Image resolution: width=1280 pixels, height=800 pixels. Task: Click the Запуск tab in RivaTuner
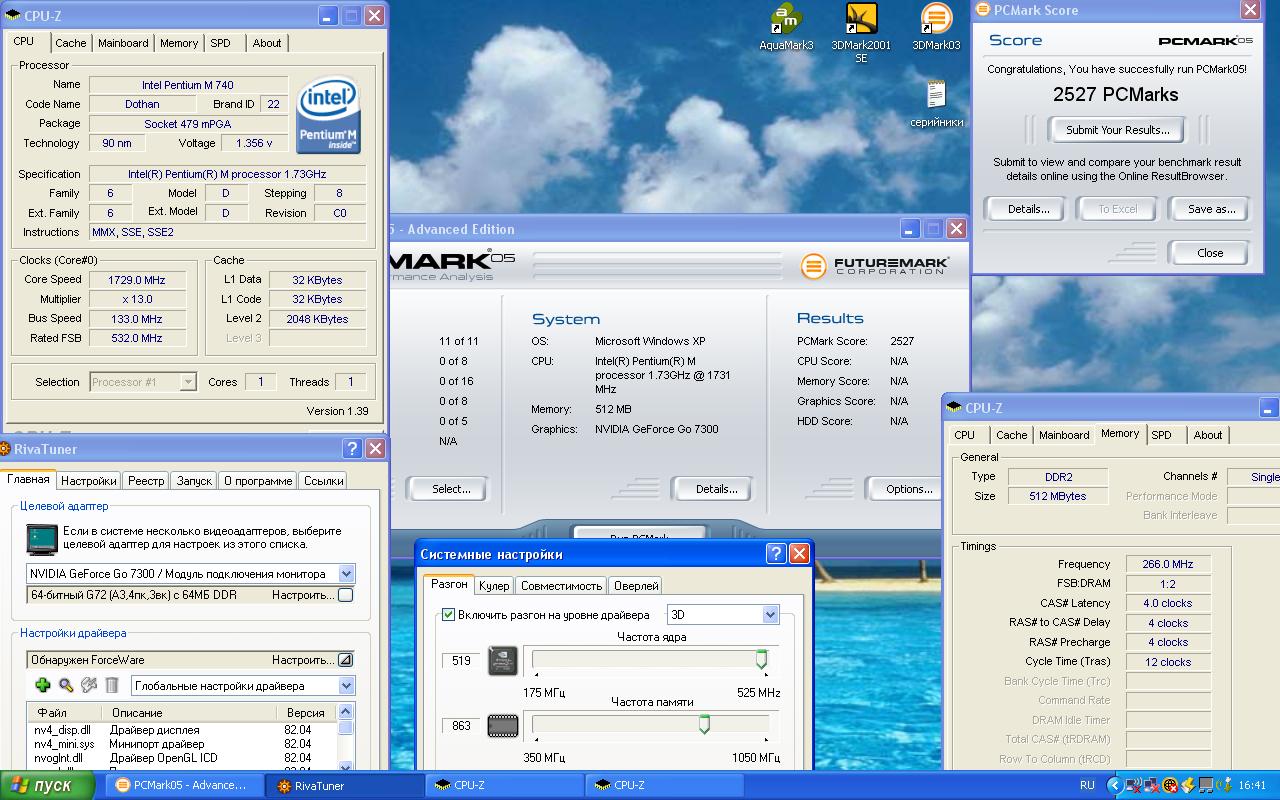pyautogui.click(x=194, y=481)
